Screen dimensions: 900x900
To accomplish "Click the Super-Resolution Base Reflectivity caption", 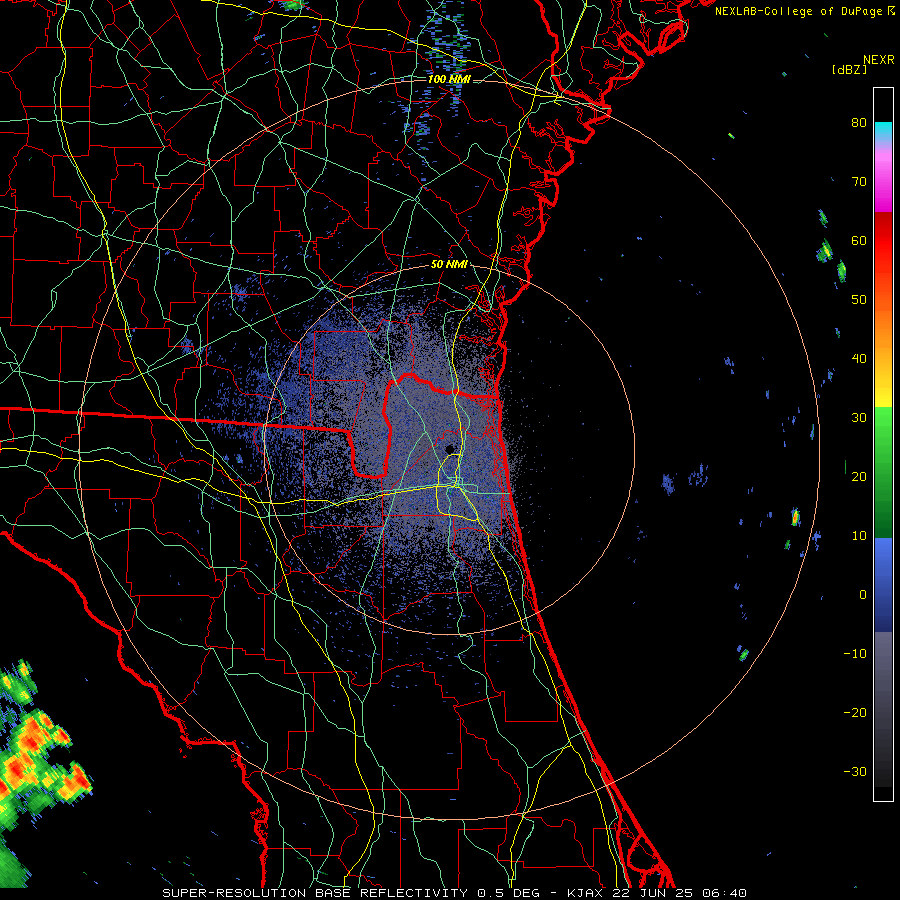I will (x=454, y=893).
